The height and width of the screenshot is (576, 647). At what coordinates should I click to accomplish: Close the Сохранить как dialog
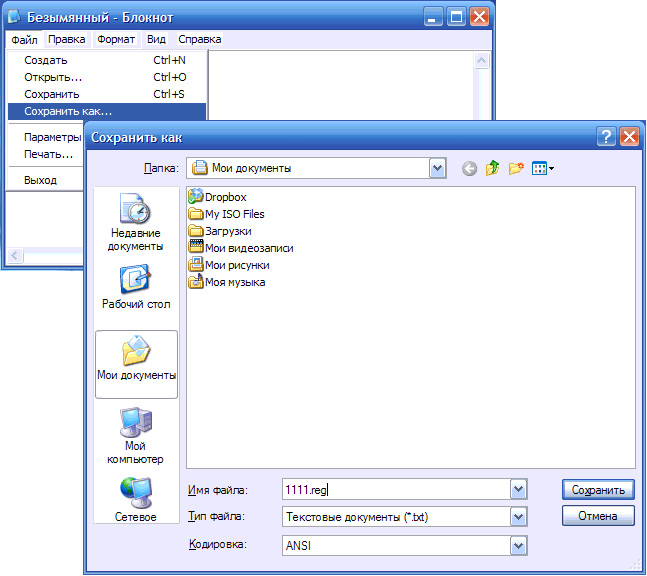[x=629, y=136]
